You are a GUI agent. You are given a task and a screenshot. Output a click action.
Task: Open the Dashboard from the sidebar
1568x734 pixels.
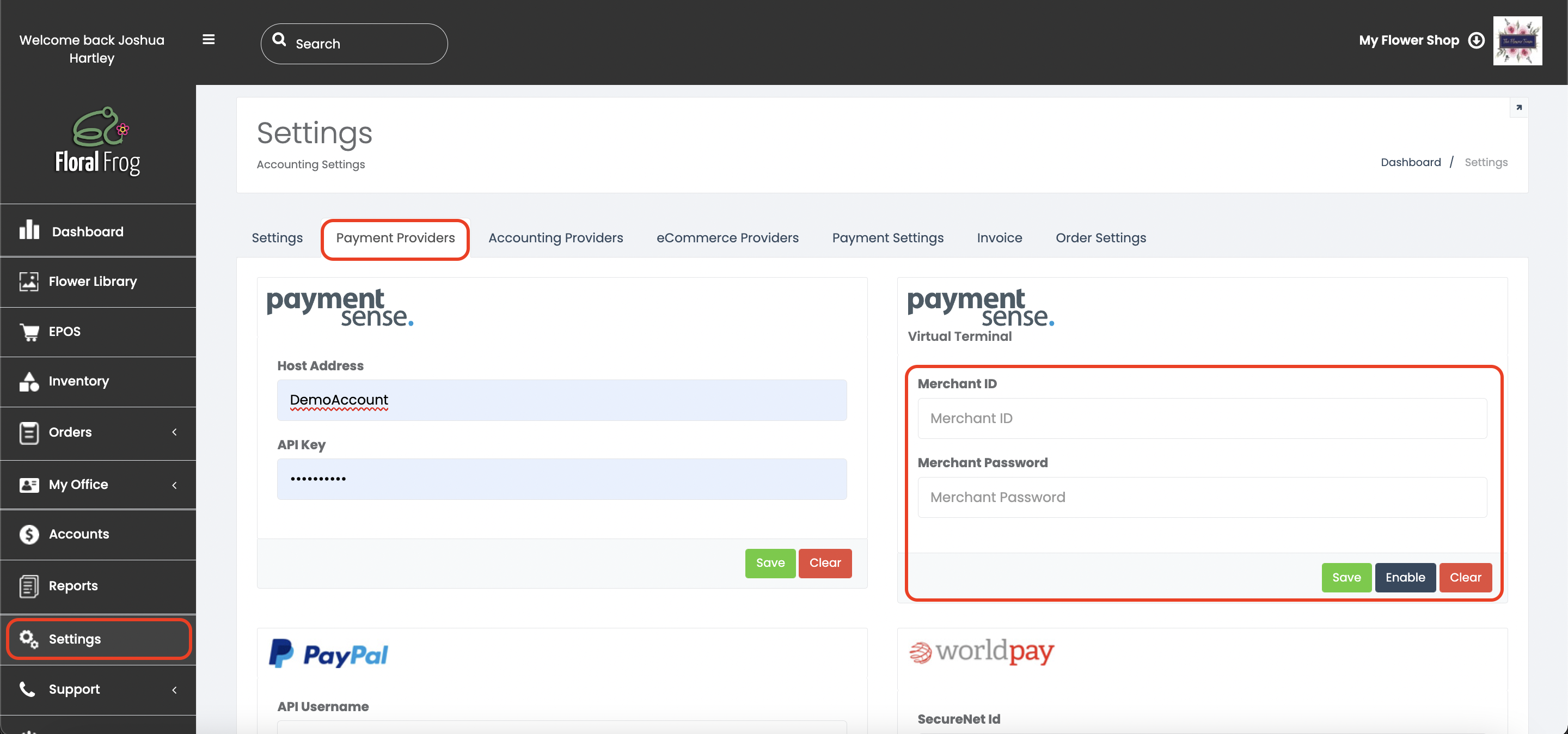pos(30,231)
